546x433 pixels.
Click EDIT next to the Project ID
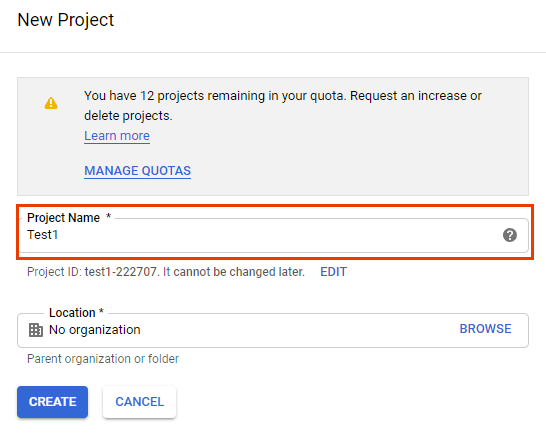click(333, 272)
